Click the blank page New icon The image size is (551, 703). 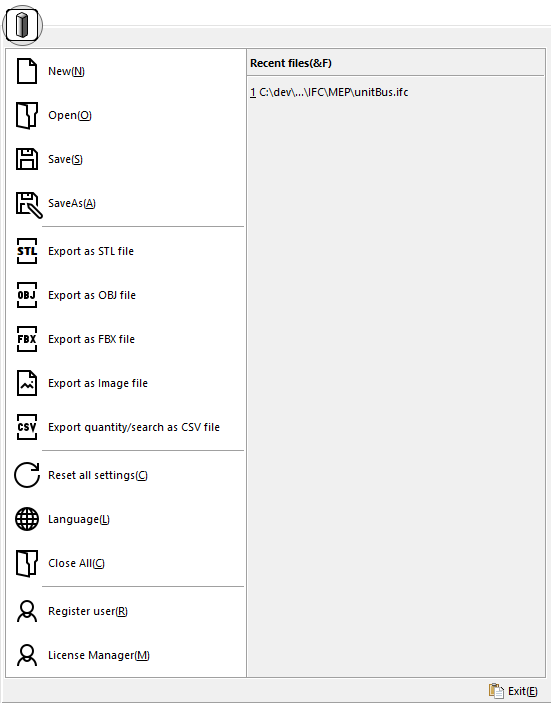[27, 71]
